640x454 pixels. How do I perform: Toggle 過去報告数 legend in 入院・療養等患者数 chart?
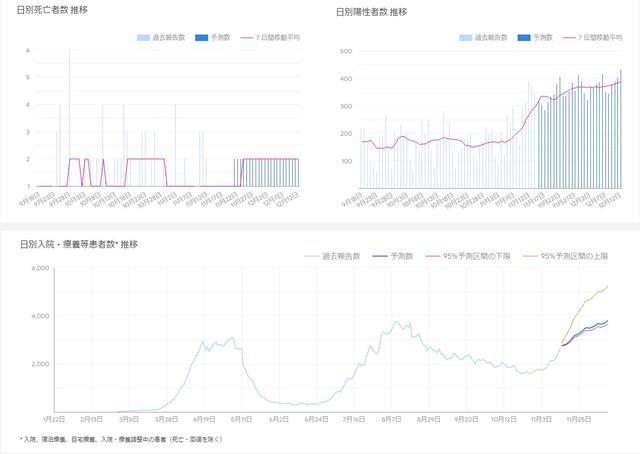point(332,256)
